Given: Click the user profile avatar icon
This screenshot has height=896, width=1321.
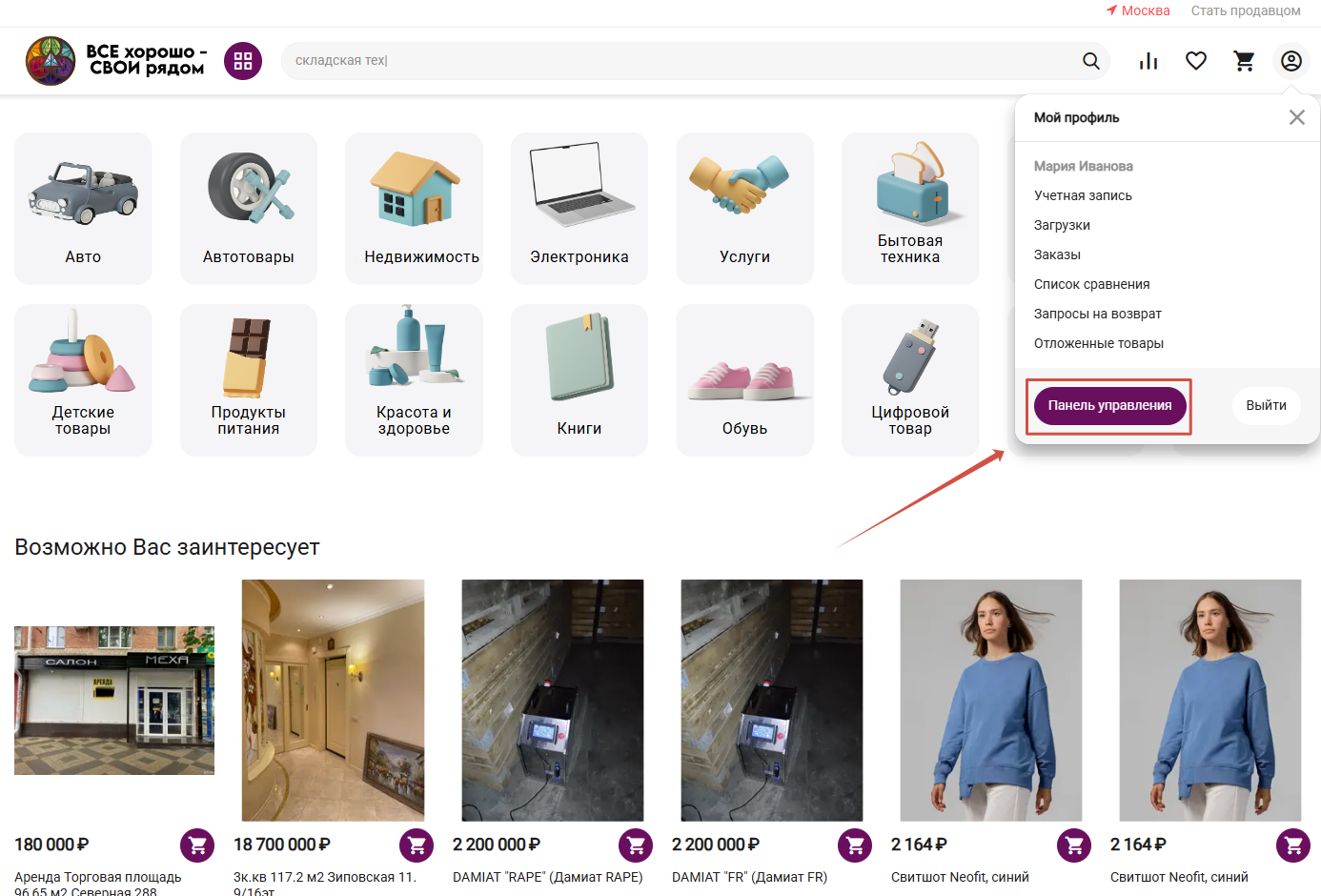Looking at the screenshot, I should point(1291,61).
